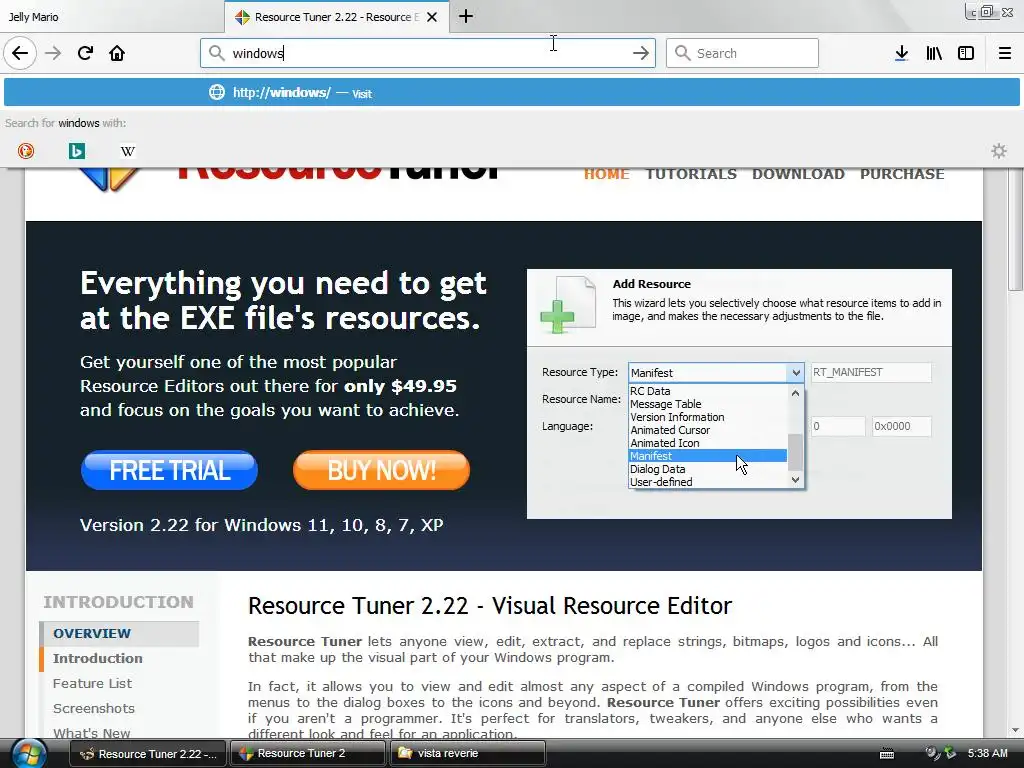Select Message Table in the list
This screenshot has width=1024, height=768.
pos(708,404)
